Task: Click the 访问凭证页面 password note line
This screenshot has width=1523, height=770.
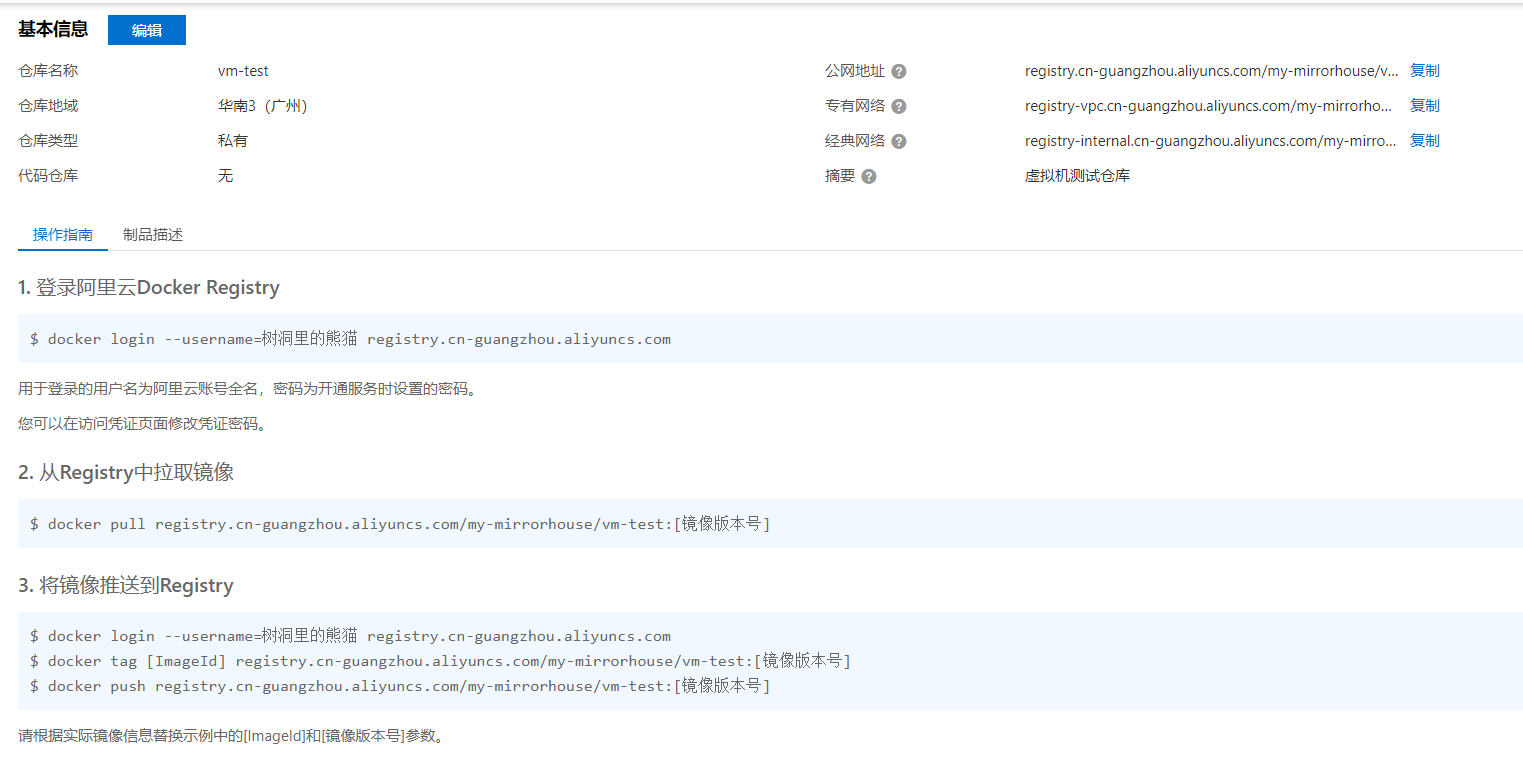Action: (x=143, y=424)
